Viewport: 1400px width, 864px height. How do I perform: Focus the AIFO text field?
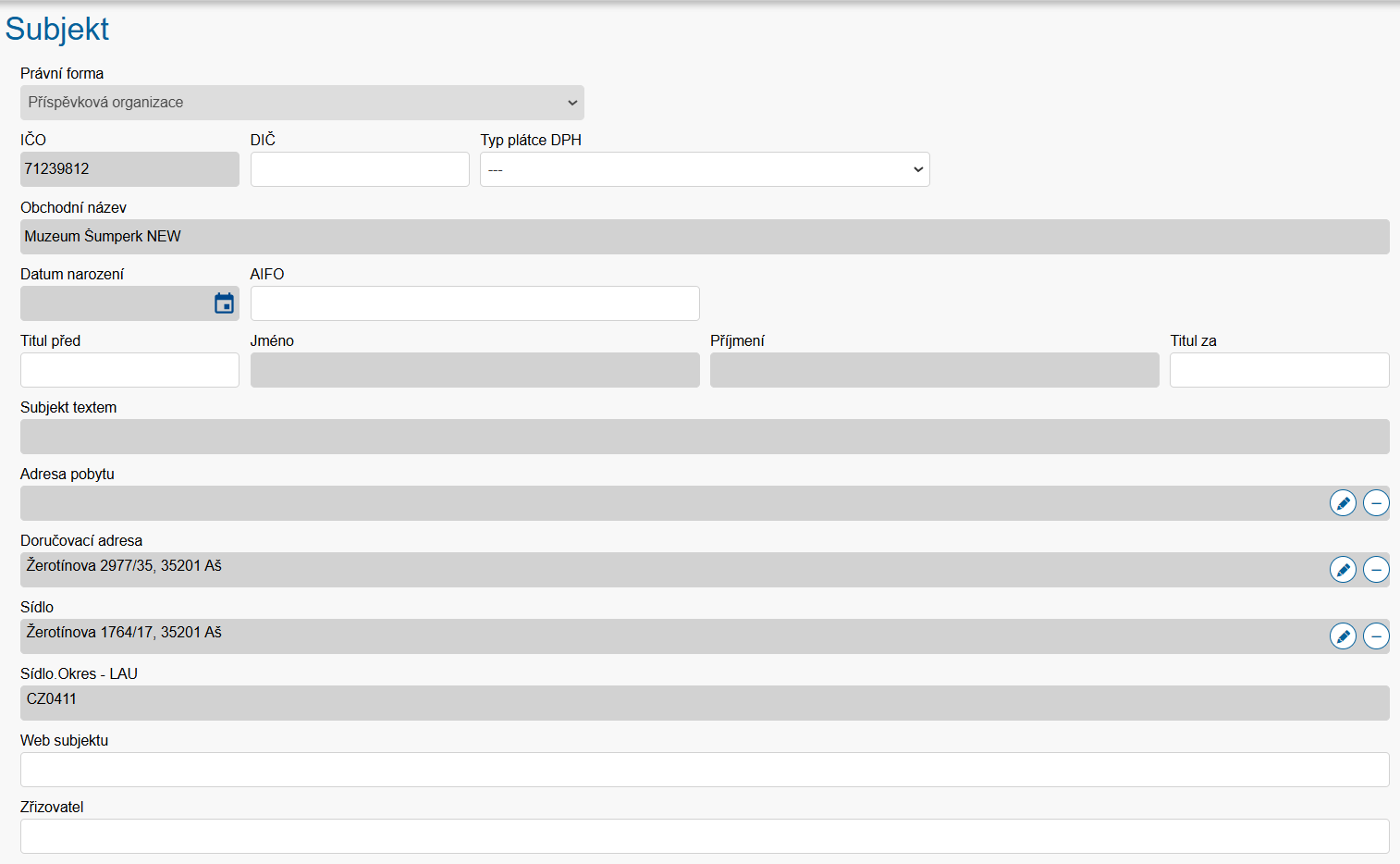pyautogui.click(x=474, y=303)
